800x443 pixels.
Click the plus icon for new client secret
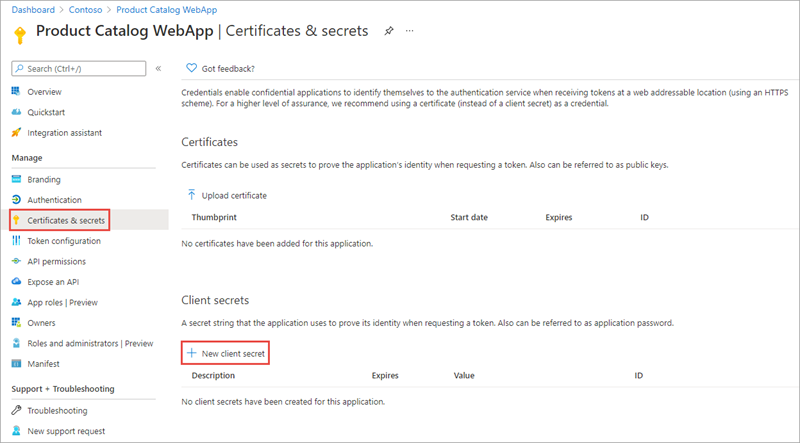[x=191, y=353]
